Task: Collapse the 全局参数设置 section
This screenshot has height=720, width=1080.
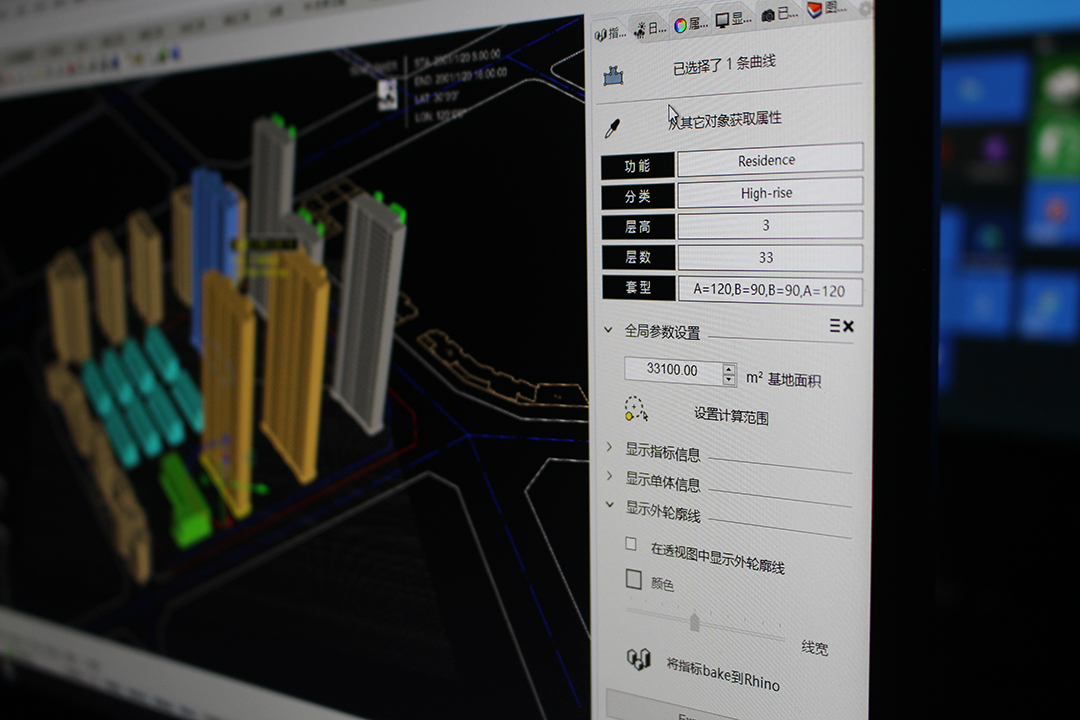Action: [608, 329]
